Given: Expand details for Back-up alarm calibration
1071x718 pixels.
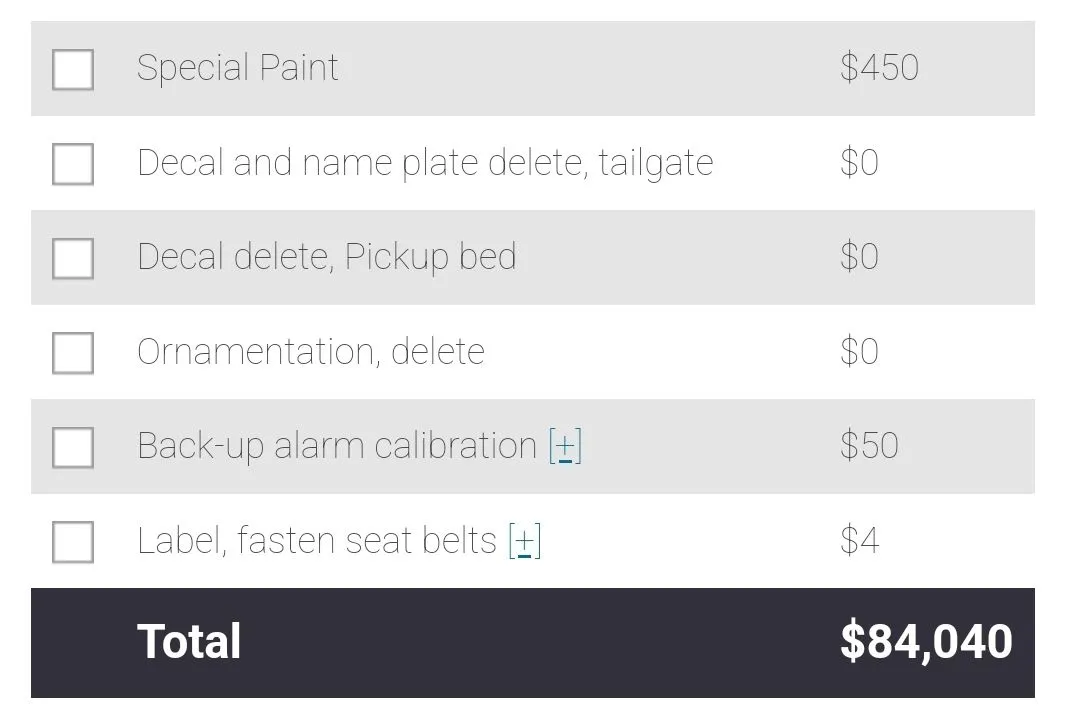Looking at the screenshot, I should (x=566, y=446).
